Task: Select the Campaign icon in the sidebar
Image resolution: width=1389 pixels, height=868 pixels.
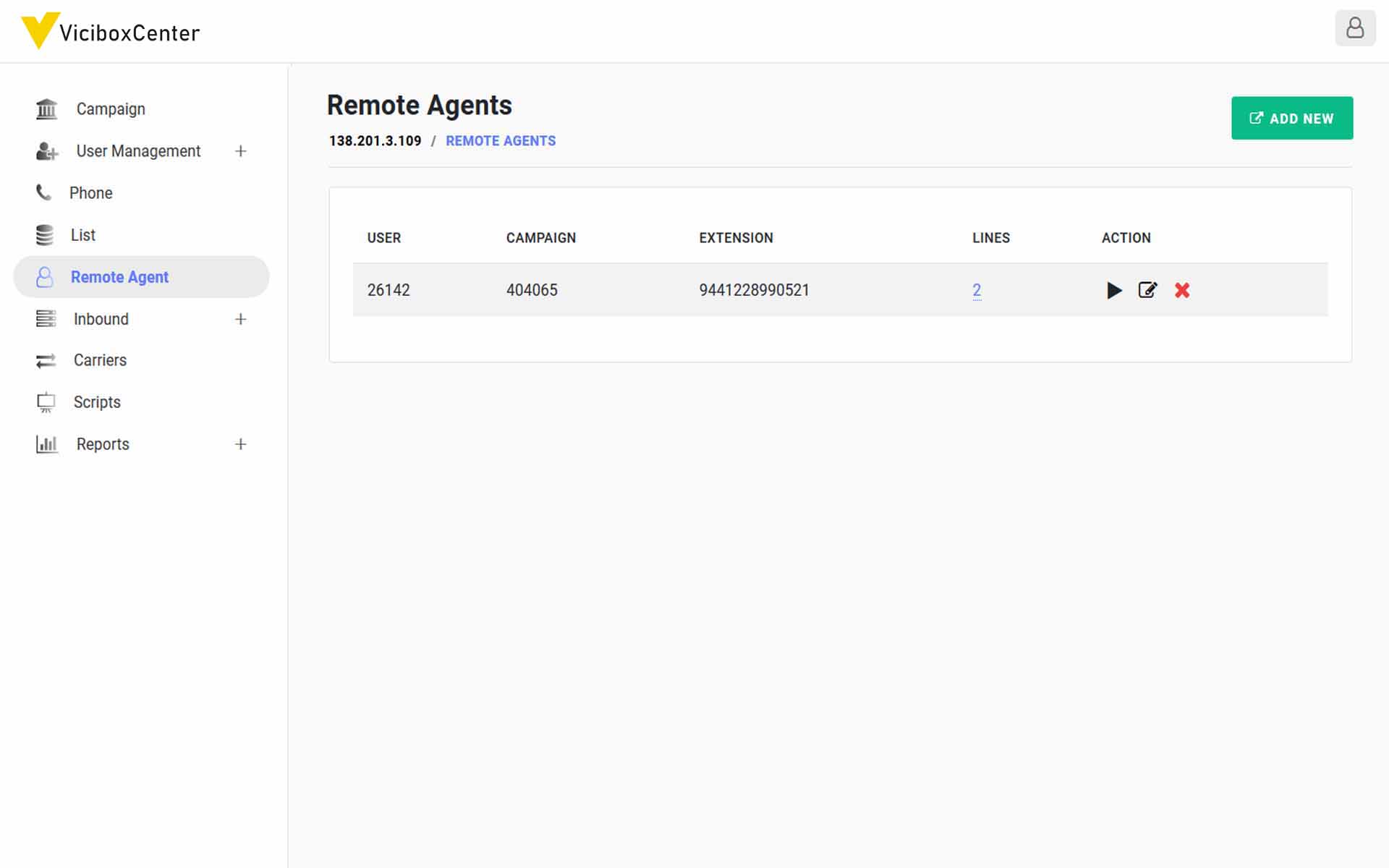Action: 46,109
